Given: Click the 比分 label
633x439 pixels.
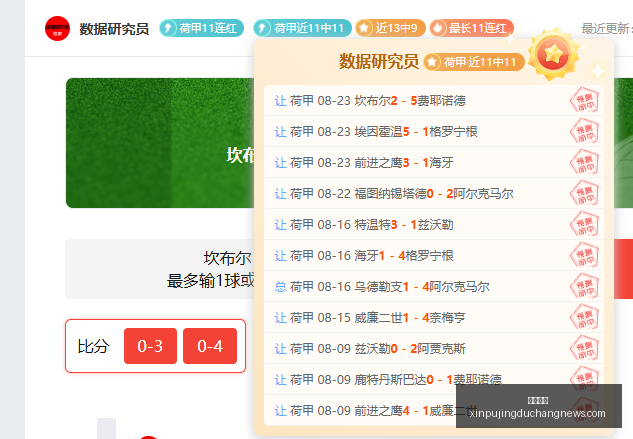Looking at the screenshot, I should 93,346.
